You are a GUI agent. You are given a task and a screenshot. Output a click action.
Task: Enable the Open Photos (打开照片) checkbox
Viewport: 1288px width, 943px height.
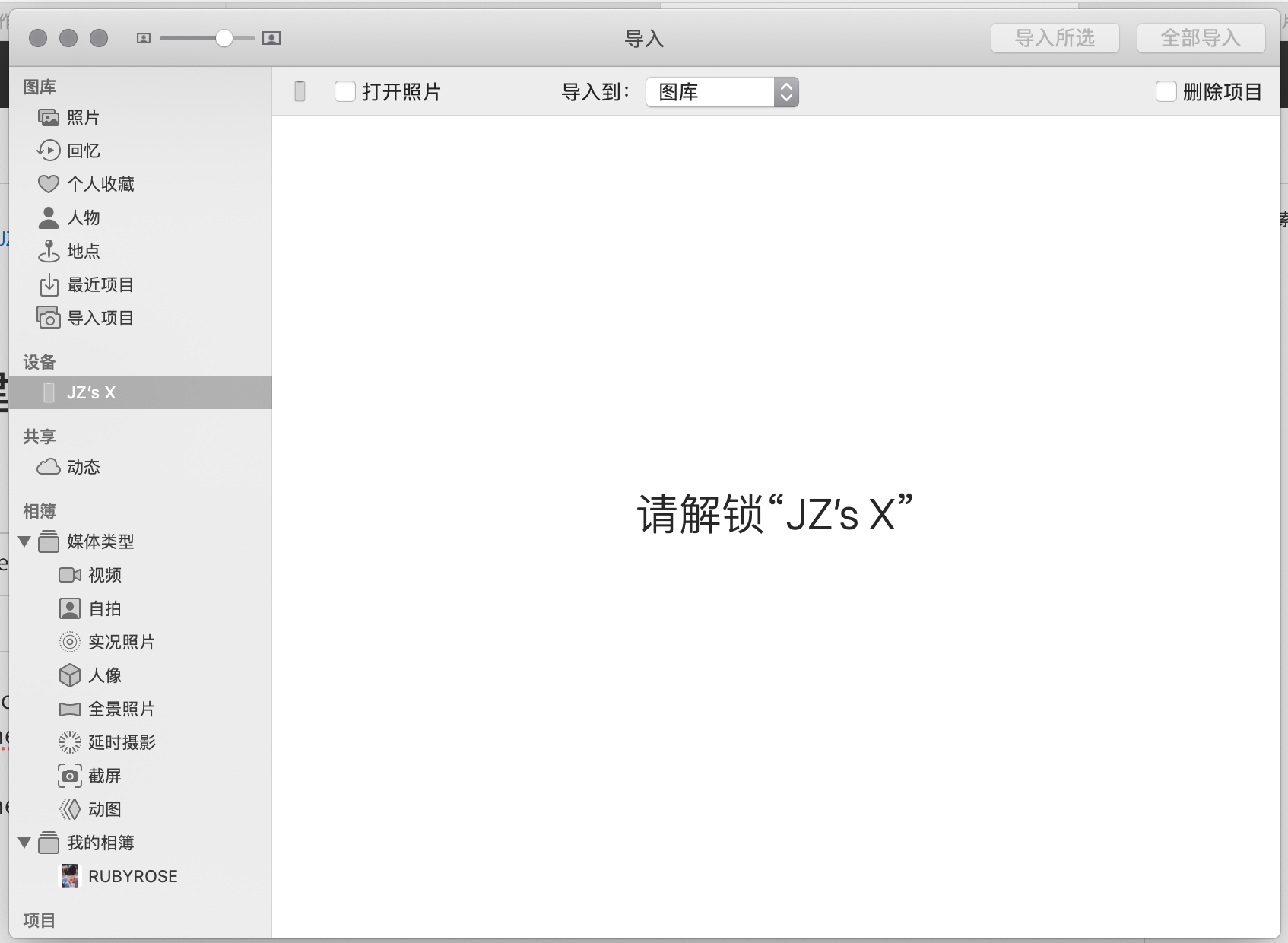pyautogui.click(x=345, y=92)
